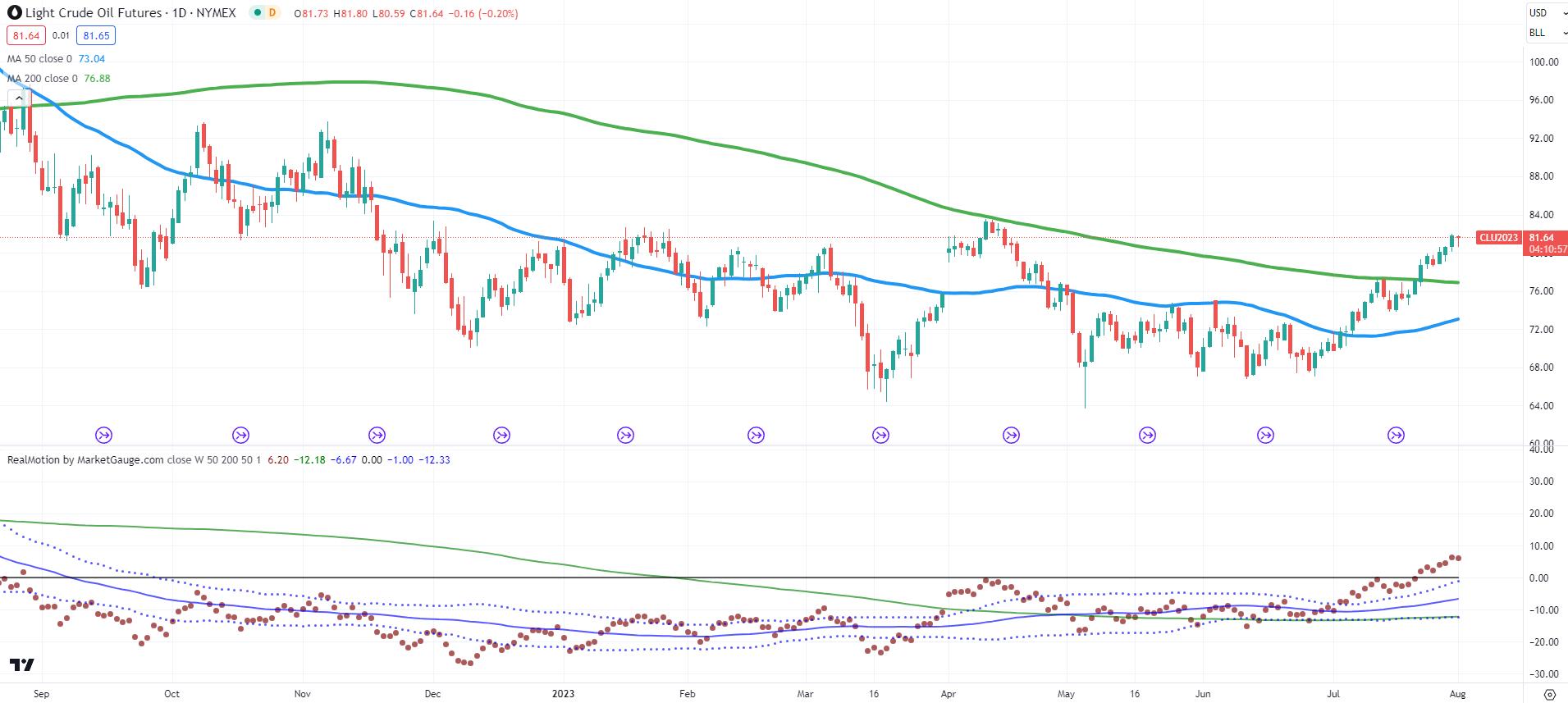Click the 2023 label on time axis
1568x703 pixels.
pos(563,693)
